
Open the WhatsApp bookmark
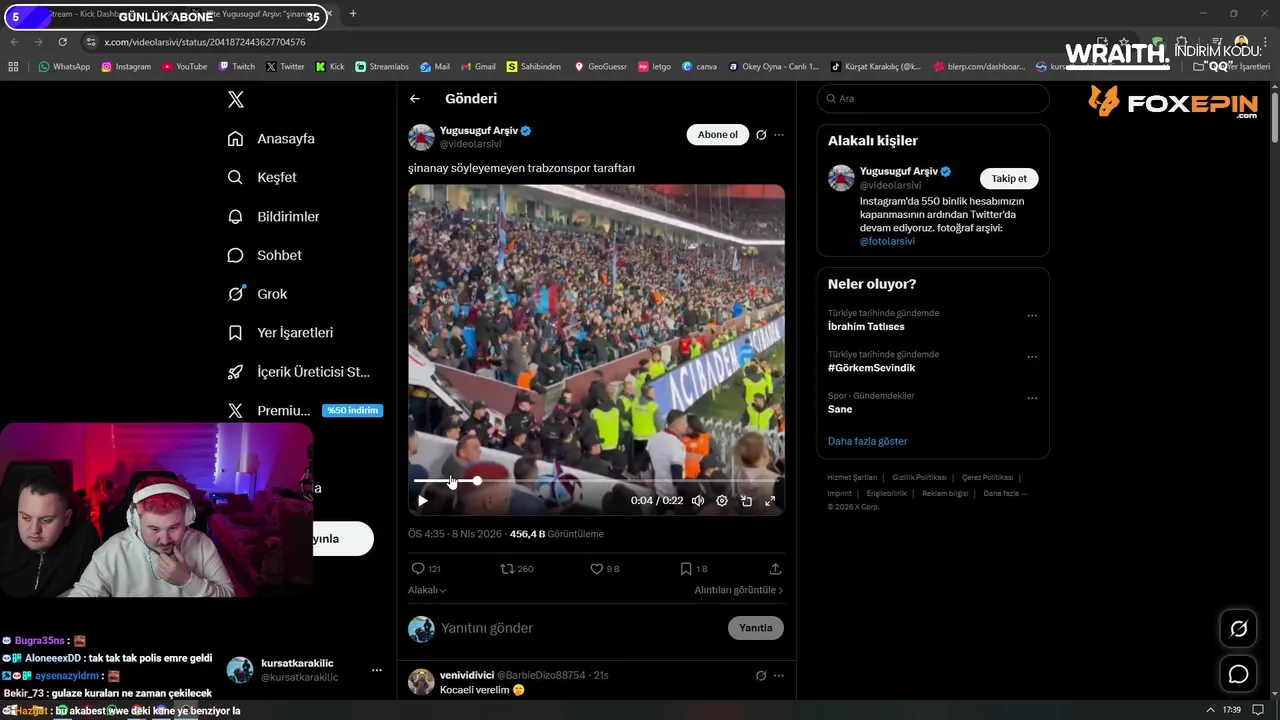(x=64, y=67)
